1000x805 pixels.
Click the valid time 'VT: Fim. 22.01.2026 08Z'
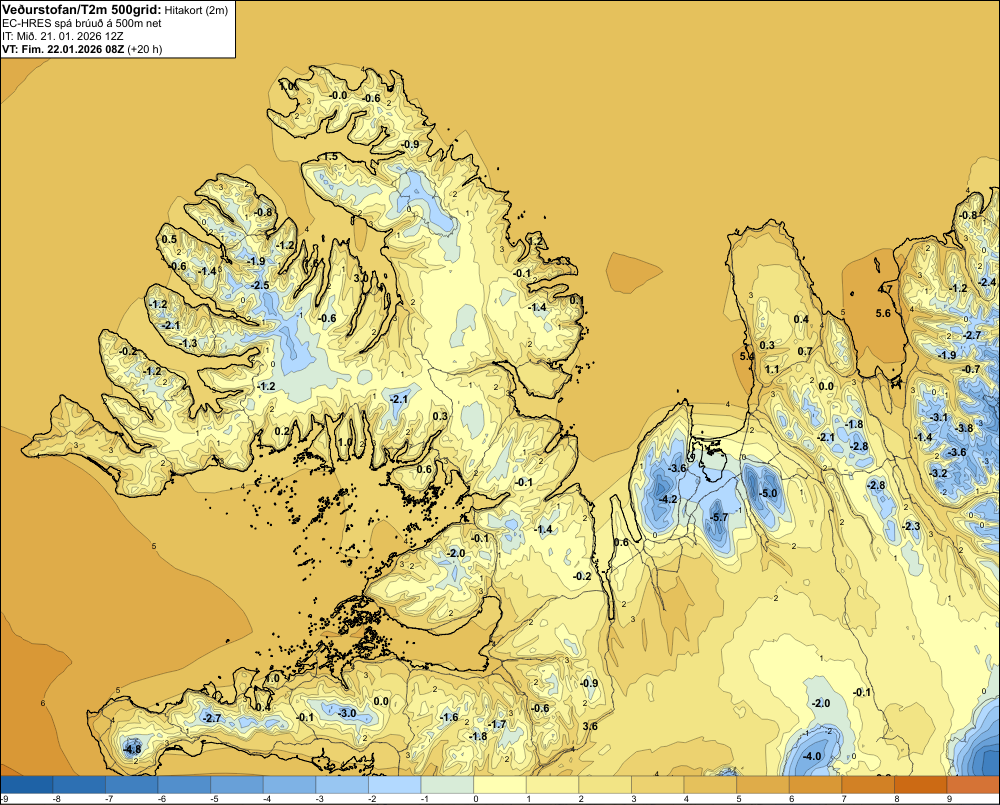pyautogui.click(x=63, y=49)
